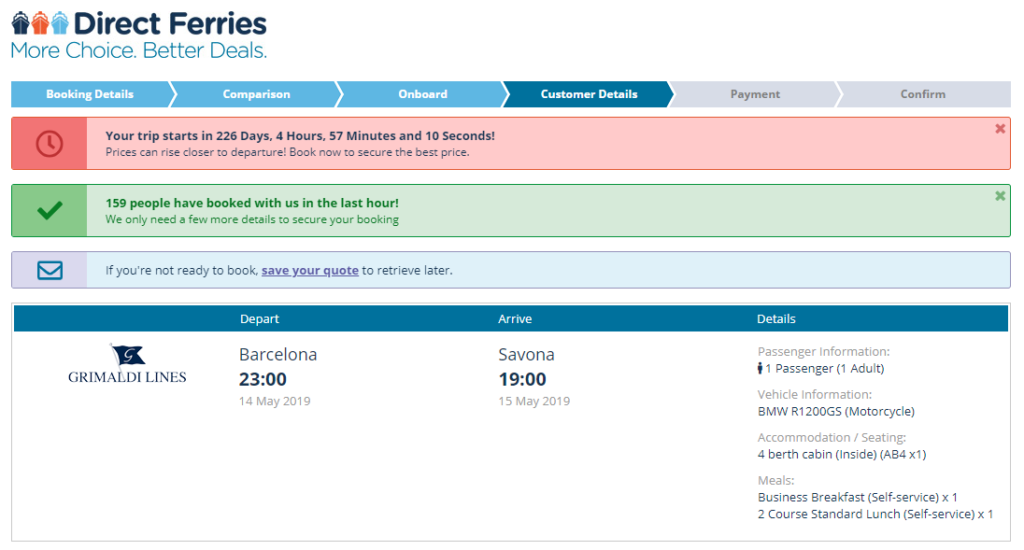The image size is (1024, 550).
Task: Click the 23:00 departure time
Action: [x=263, y=380]
